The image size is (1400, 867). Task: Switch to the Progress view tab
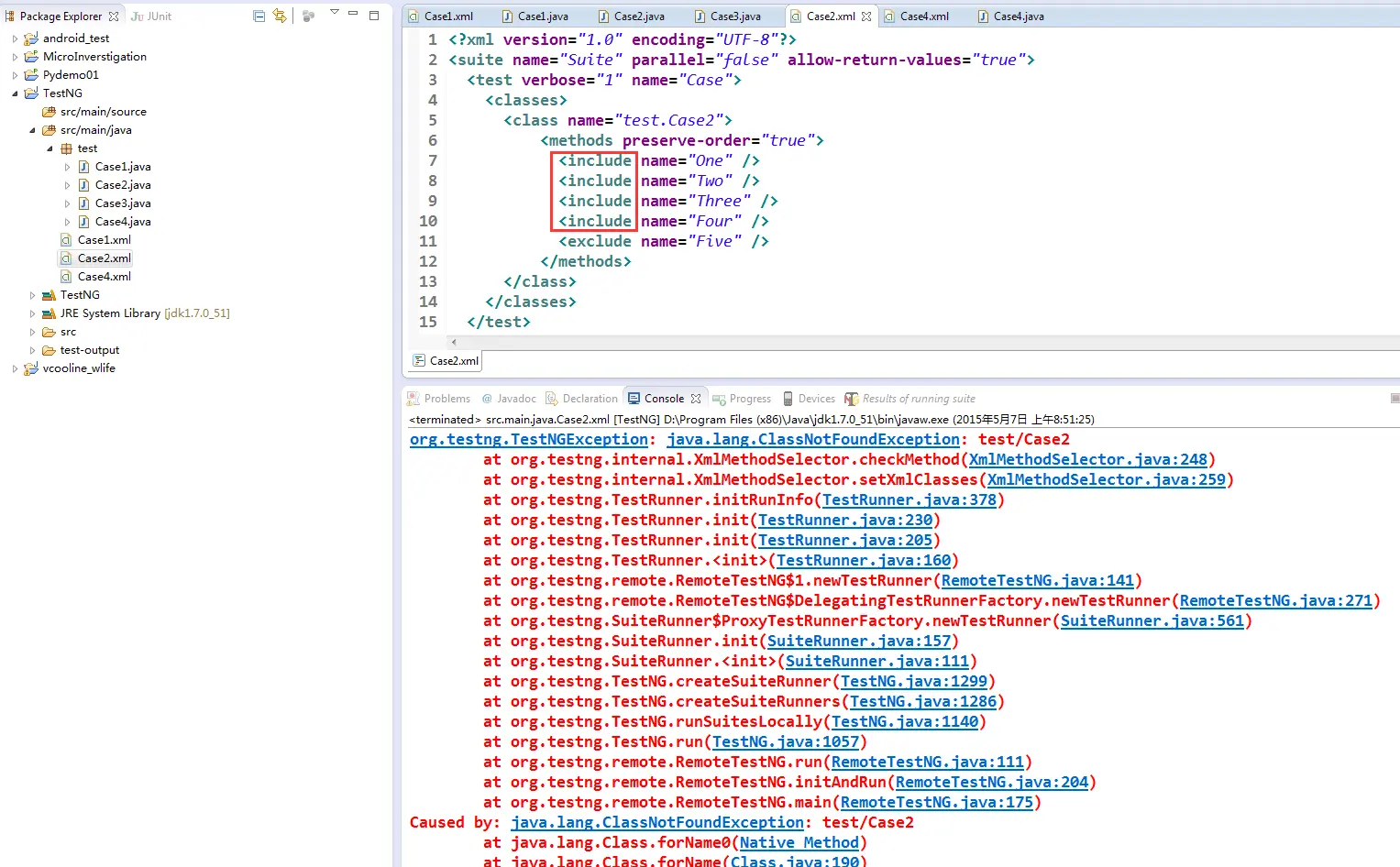click(x=742, y=399)
